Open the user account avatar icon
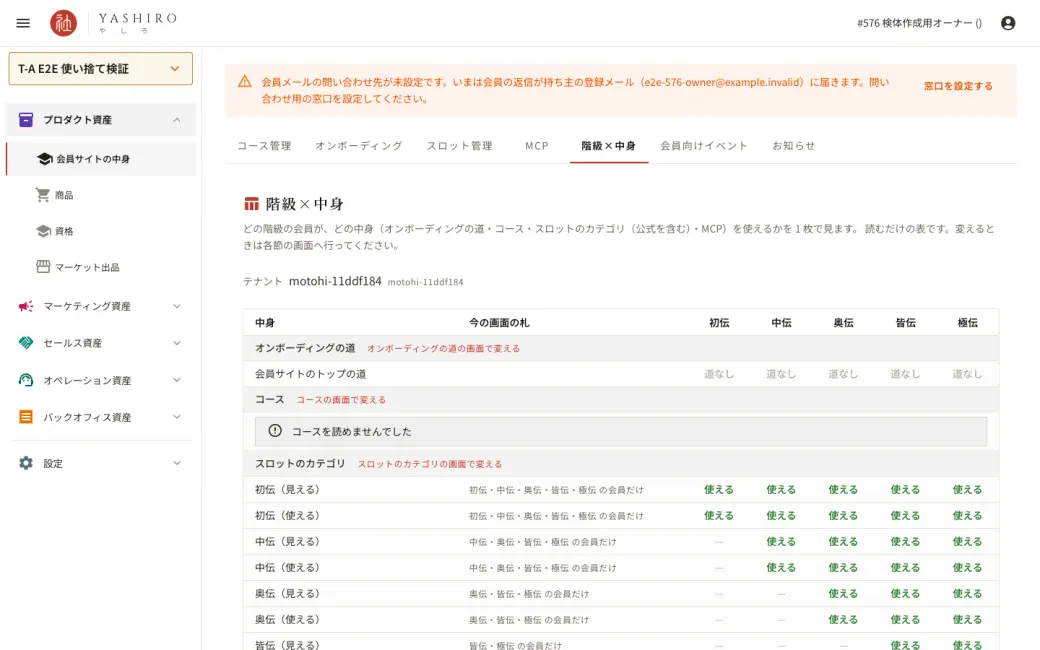This screenshot has height=650, width=1040. (1008, 23)
